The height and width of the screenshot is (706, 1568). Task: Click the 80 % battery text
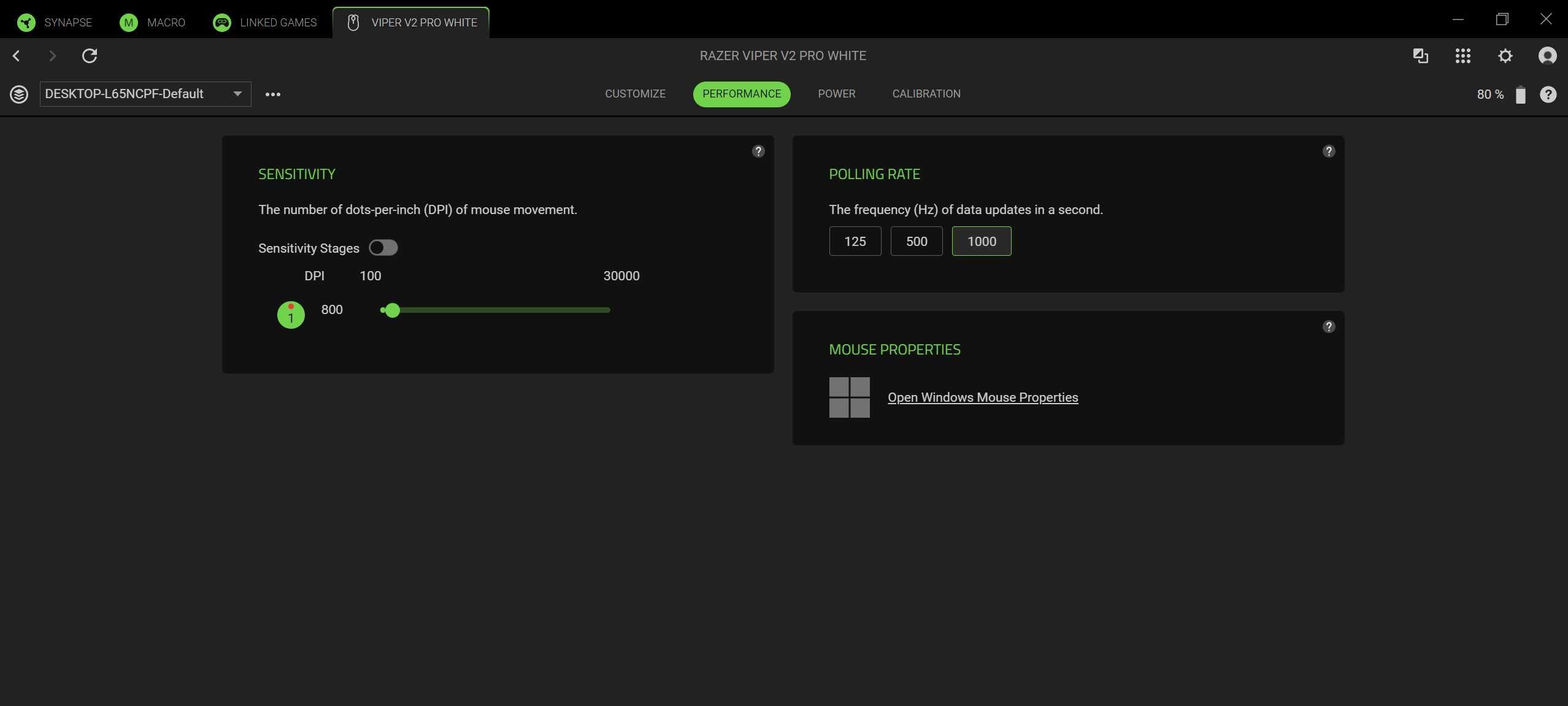pos(1490,94)
